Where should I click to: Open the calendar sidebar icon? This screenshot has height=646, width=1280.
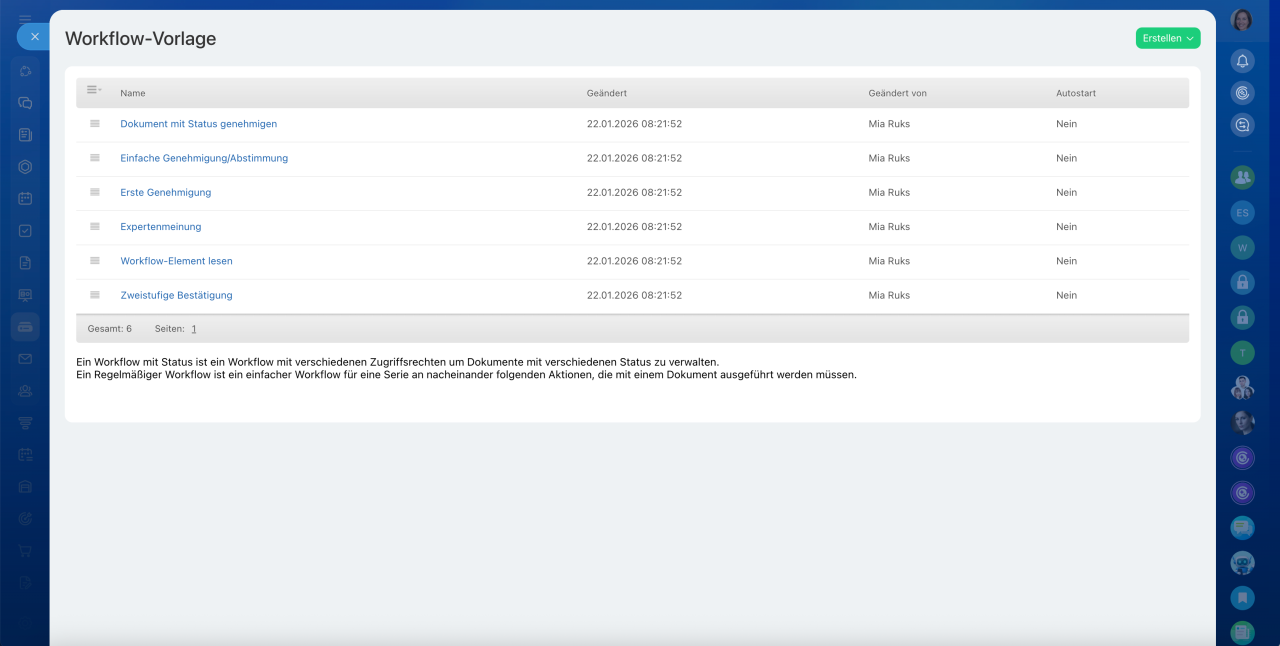25,198
